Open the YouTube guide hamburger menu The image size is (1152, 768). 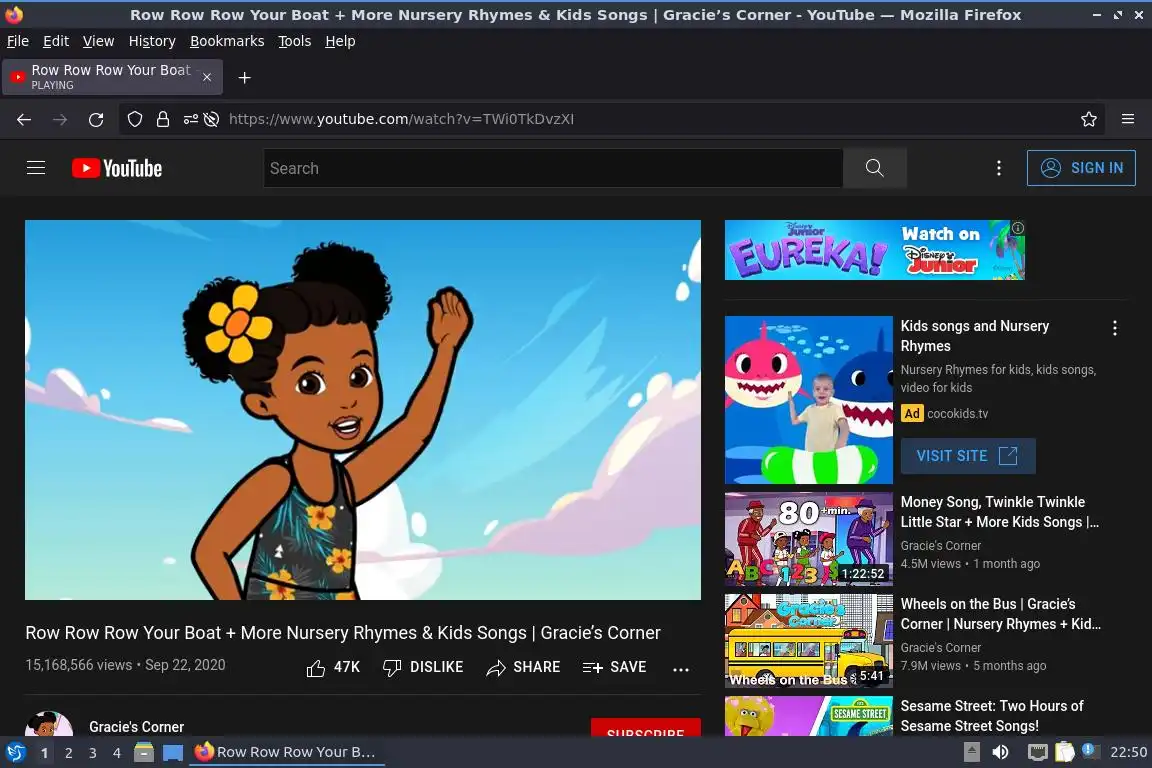(x=36, y=168)
